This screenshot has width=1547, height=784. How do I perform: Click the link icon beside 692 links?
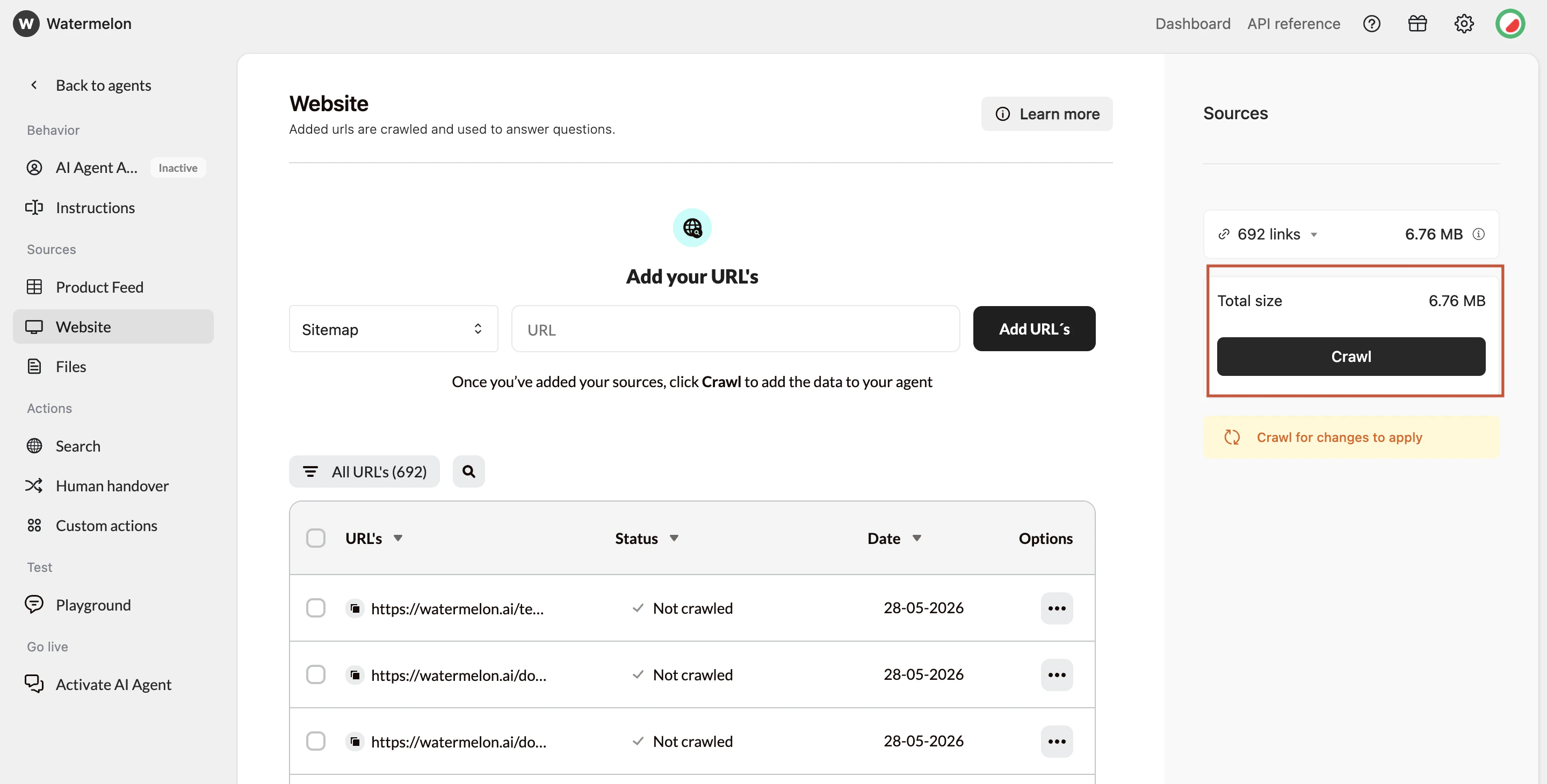click(1223, 234)
